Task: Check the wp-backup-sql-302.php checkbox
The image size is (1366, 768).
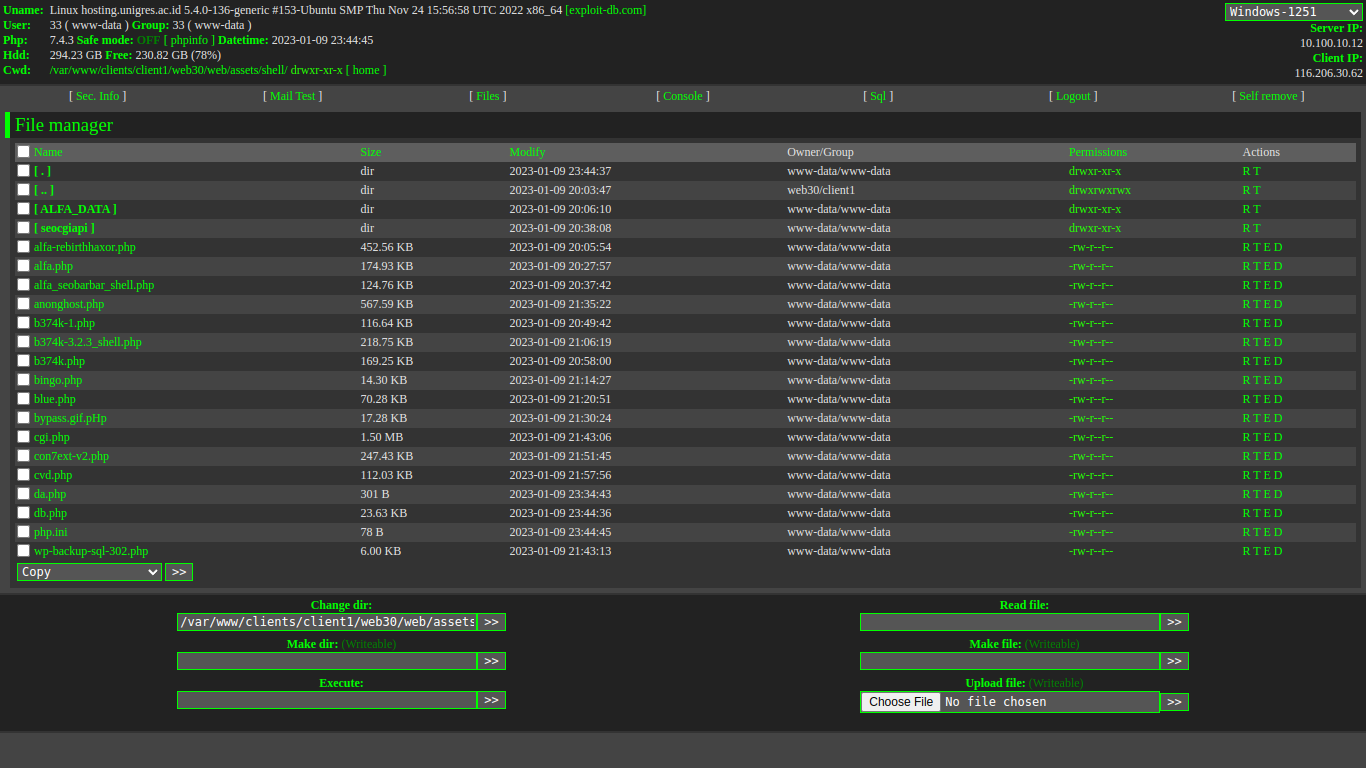Action: (24, 551)
